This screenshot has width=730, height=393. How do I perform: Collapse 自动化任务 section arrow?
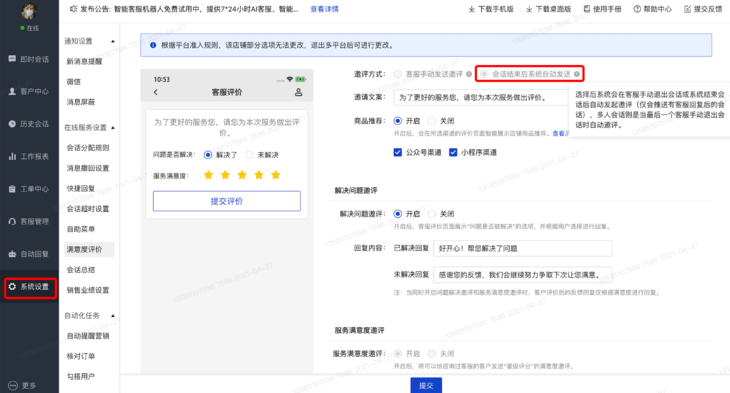113,316
